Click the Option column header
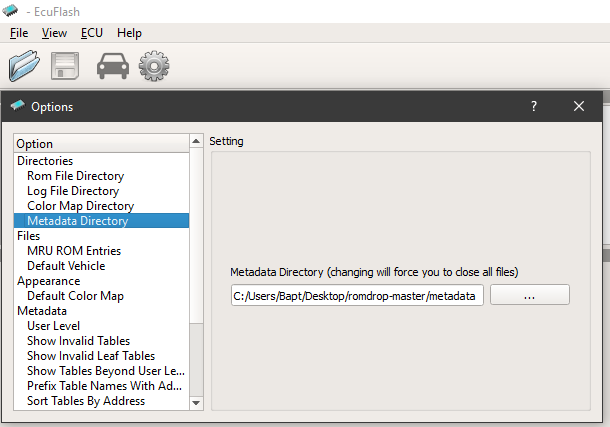The width and height of the screenshot is (610, 427). (101, 144)
